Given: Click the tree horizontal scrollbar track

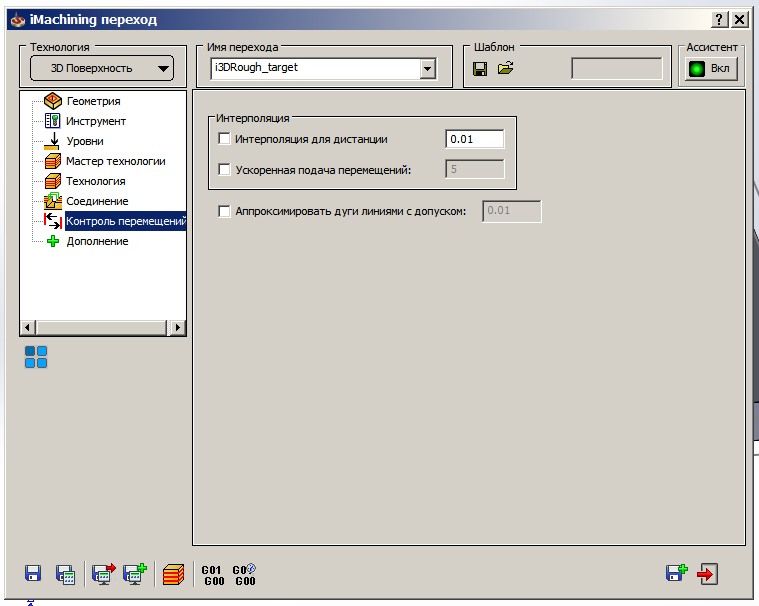Looking at the screenshot, I should point(102,328).
